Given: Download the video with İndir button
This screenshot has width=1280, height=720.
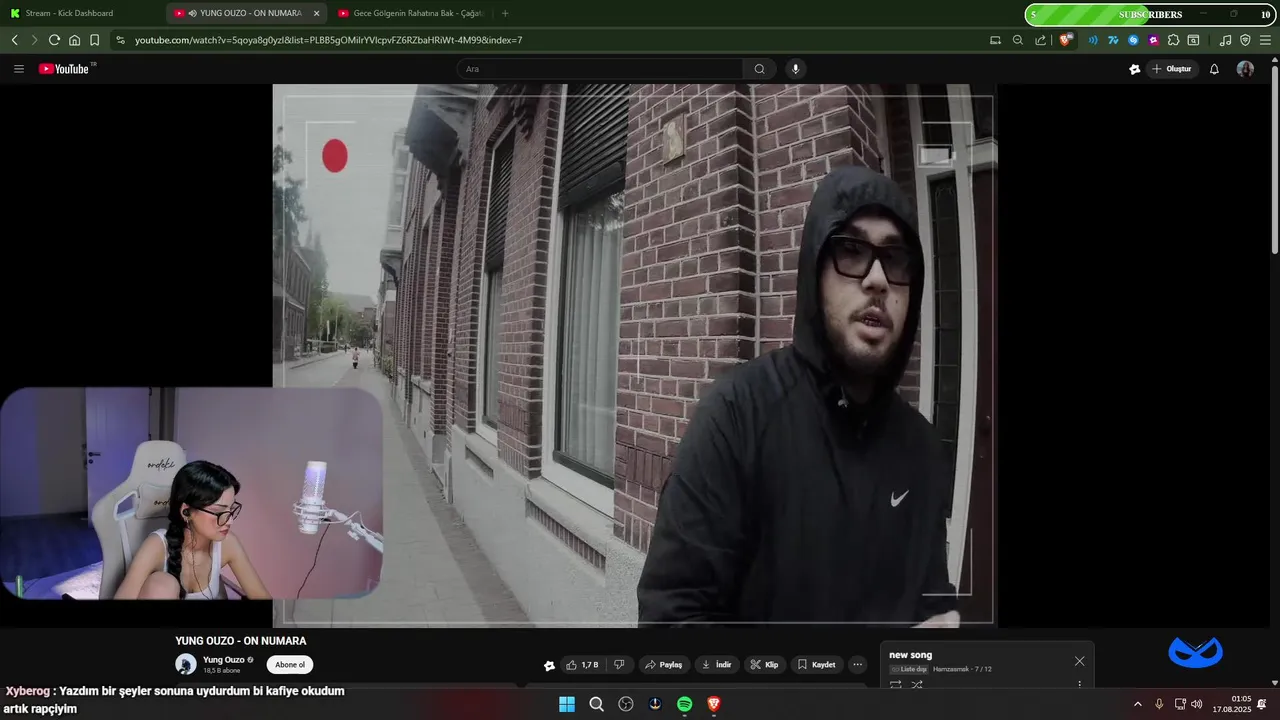Looking at the screenshot, I should pyautogui.click(x=716, y=665).
